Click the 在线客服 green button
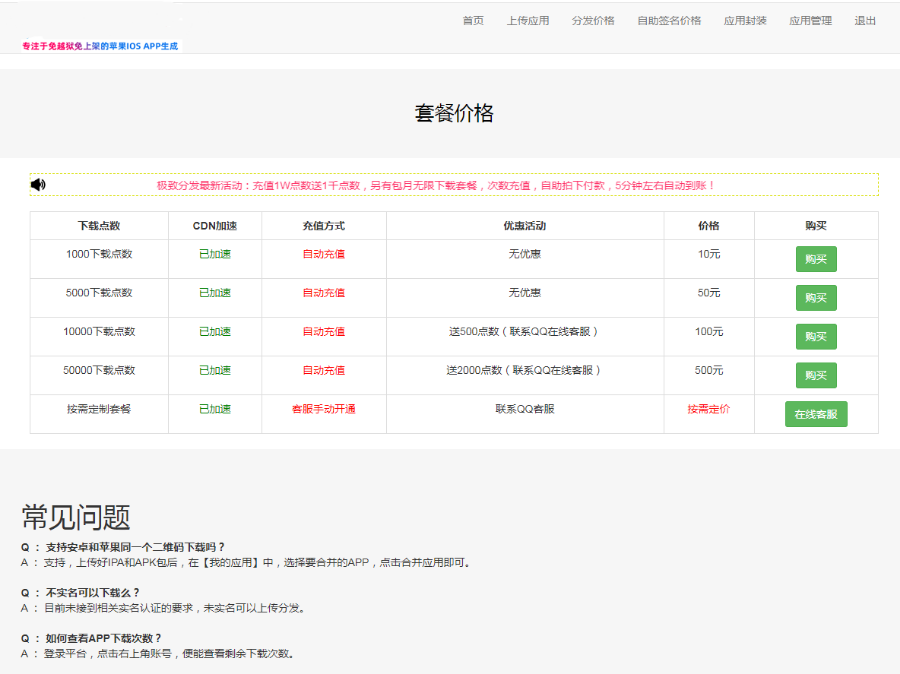Viewport: 900px width, 674px height. (816, 414)
